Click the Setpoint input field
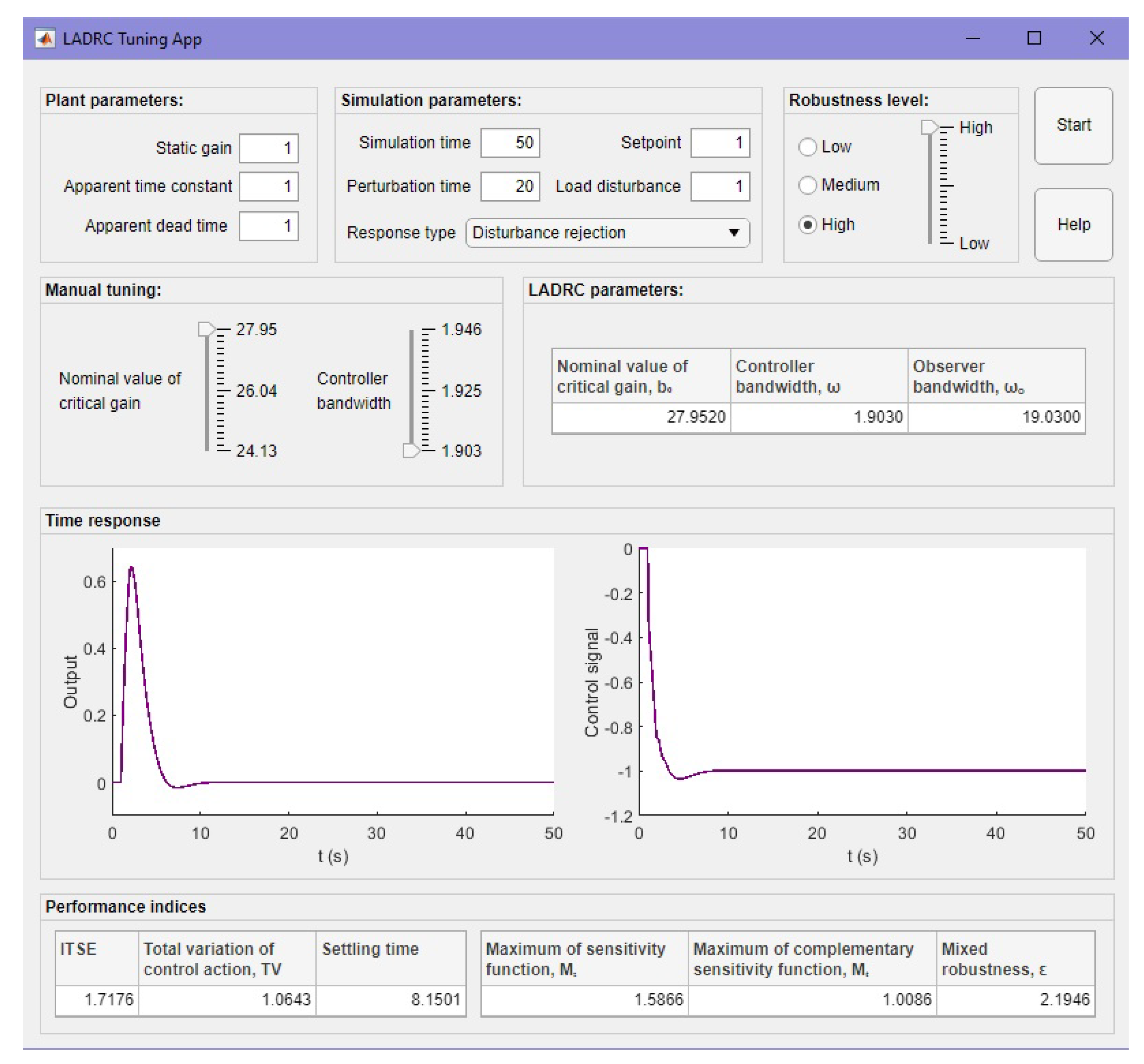The width and height of the screenshot is (1144, 1064). coord(720,143)
